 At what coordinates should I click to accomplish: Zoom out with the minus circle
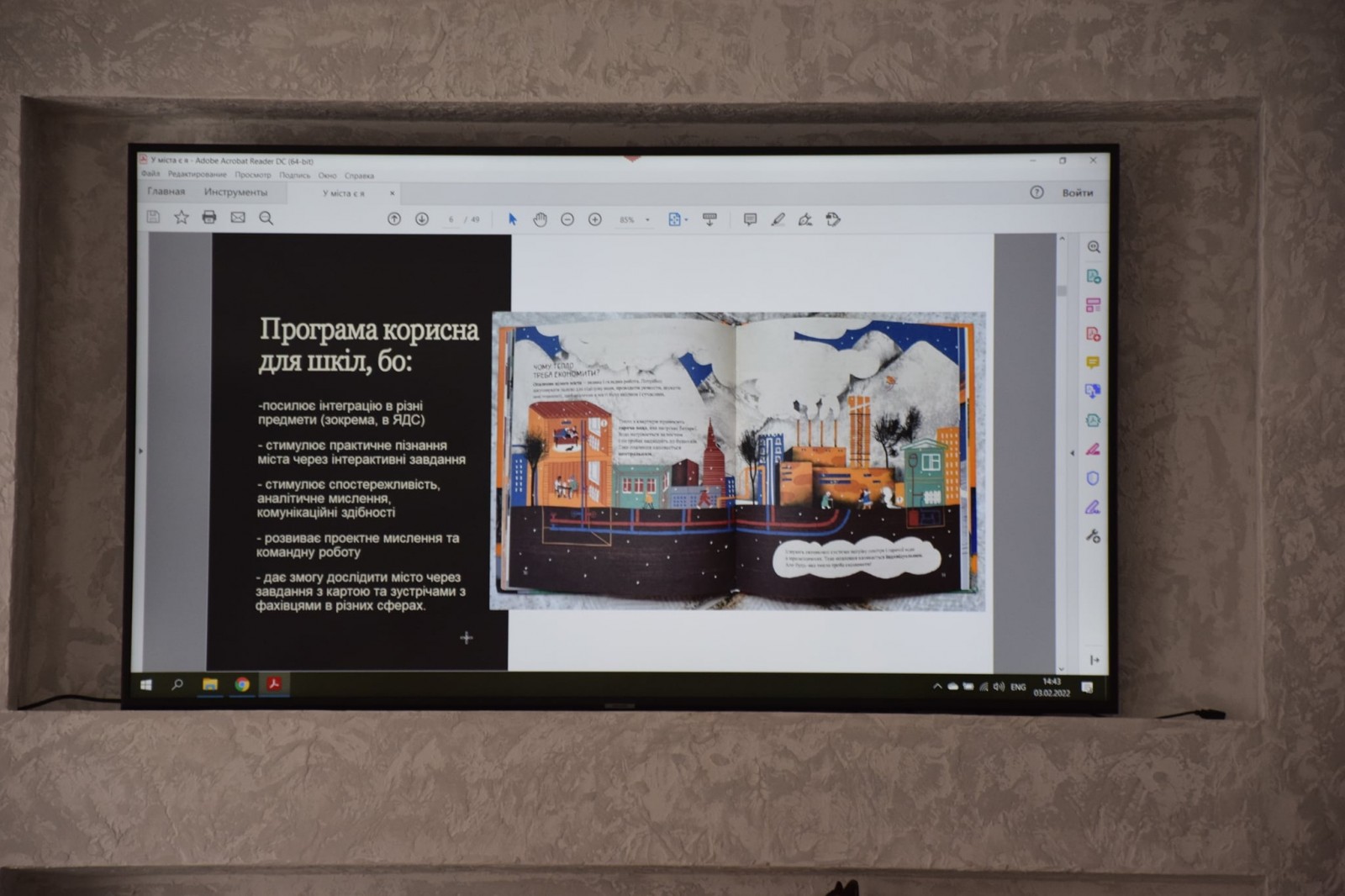[x=567, y=219]
